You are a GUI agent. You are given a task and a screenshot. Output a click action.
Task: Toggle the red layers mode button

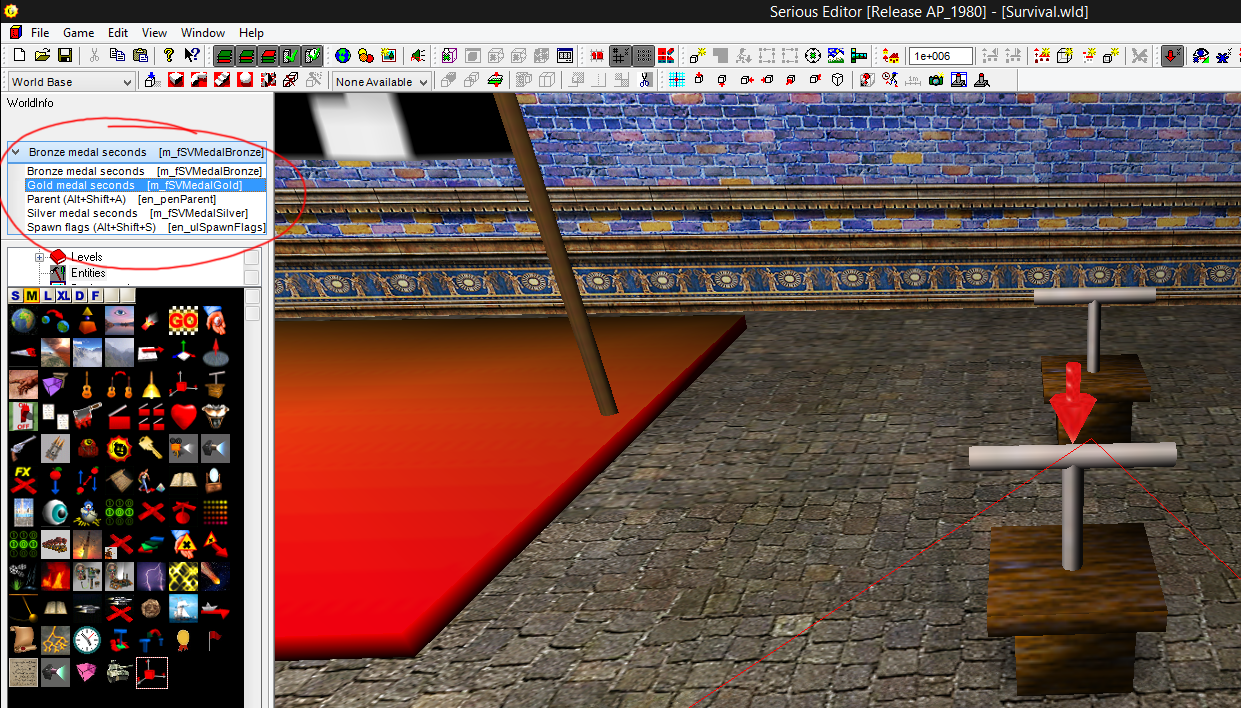[268, 56]
